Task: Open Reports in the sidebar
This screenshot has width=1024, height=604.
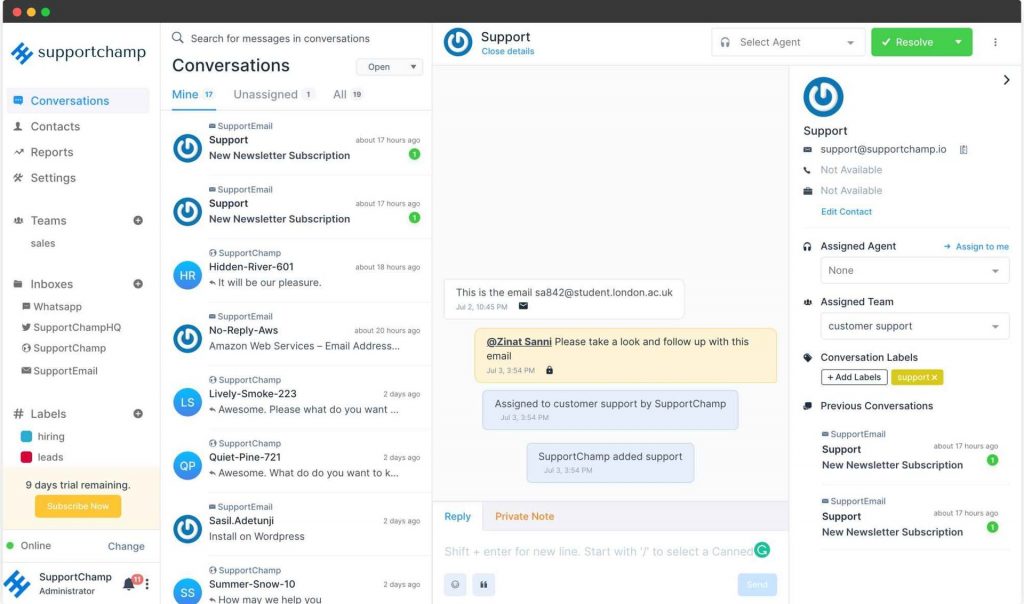Action: click(52, 152)
